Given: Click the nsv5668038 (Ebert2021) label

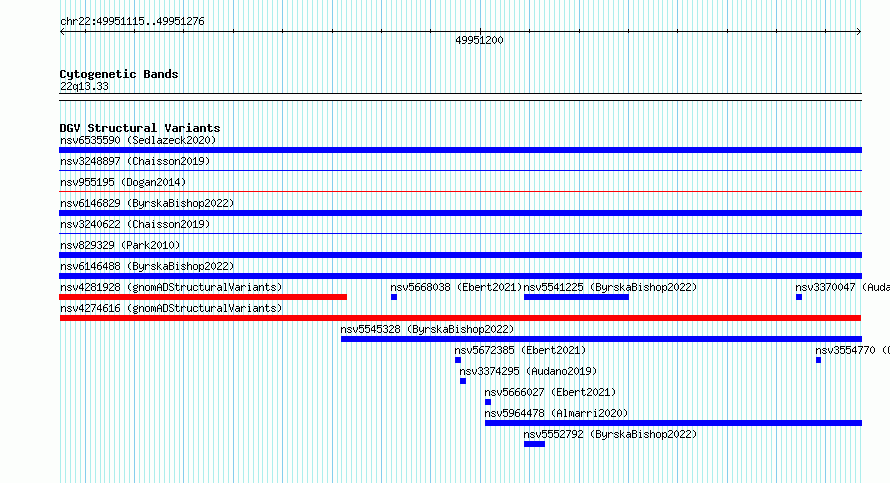Looking at the screenshot, I should point(456,287).
